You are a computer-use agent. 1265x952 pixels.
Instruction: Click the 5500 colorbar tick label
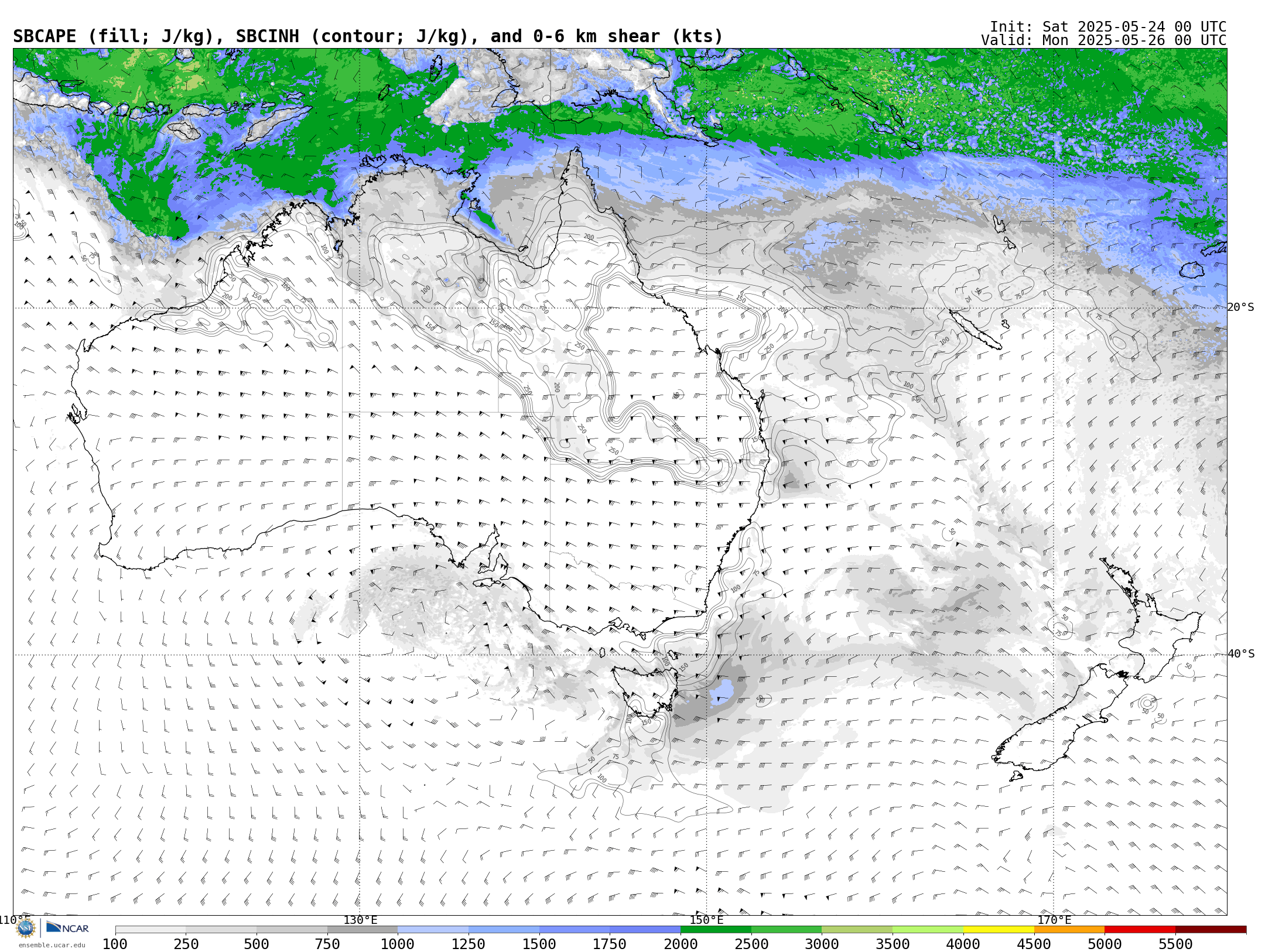point(1175,944)
